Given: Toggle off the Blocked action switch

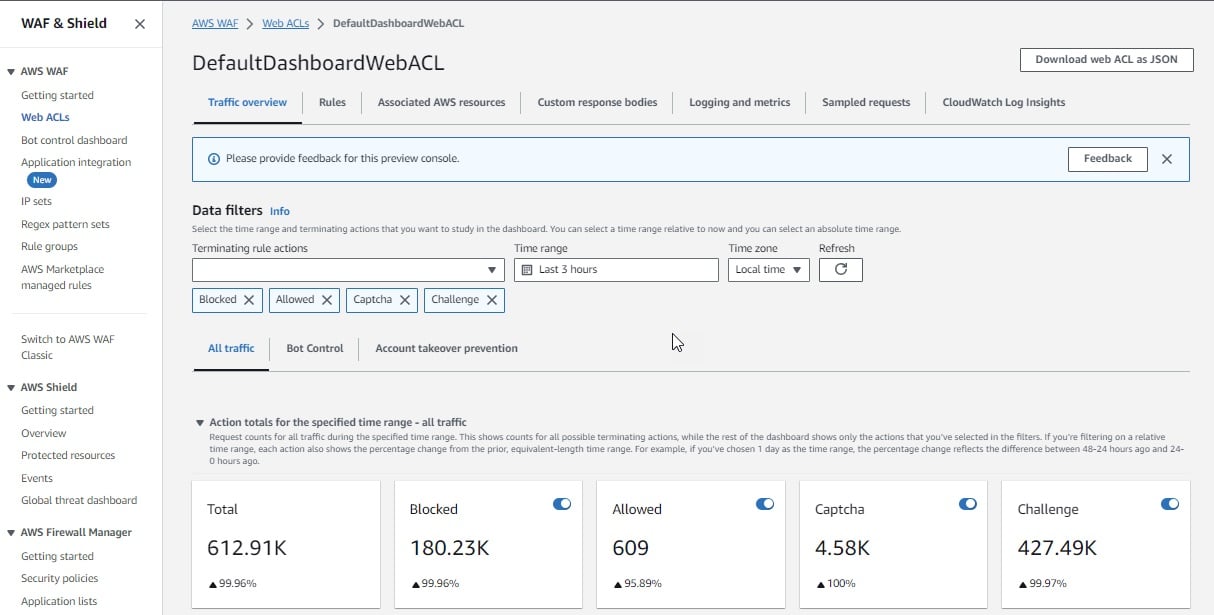Looking at the screenshot, I should click(561, 504).
